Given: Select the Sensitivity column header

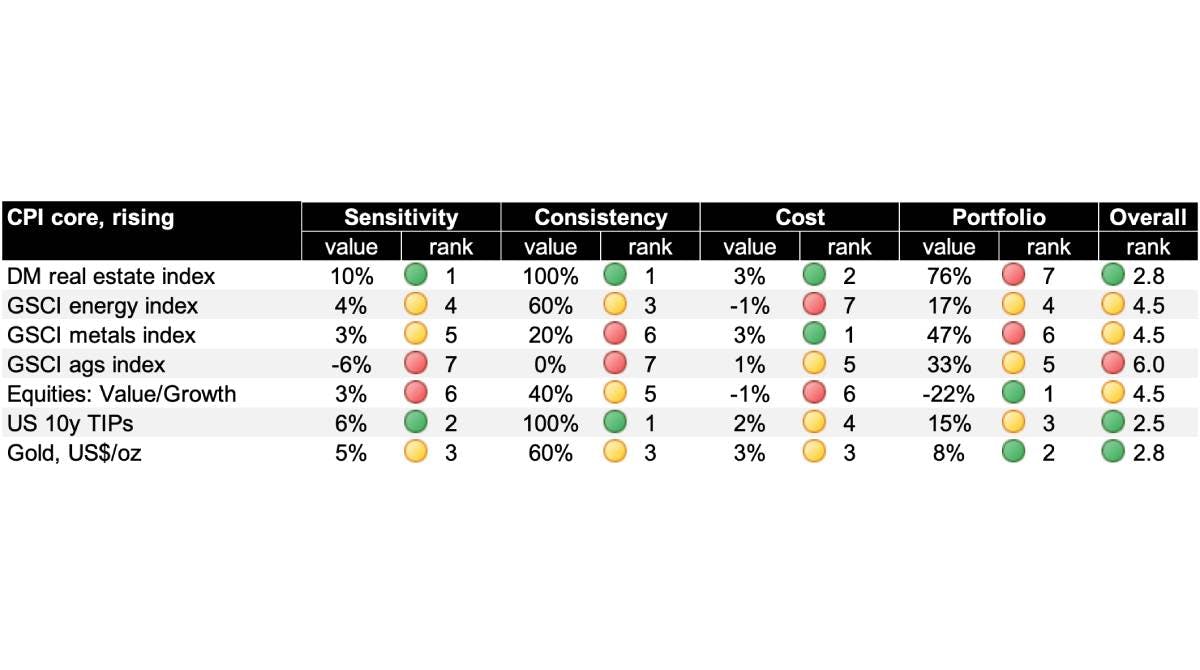Looking at the screenshot, I should pos(400,217).
